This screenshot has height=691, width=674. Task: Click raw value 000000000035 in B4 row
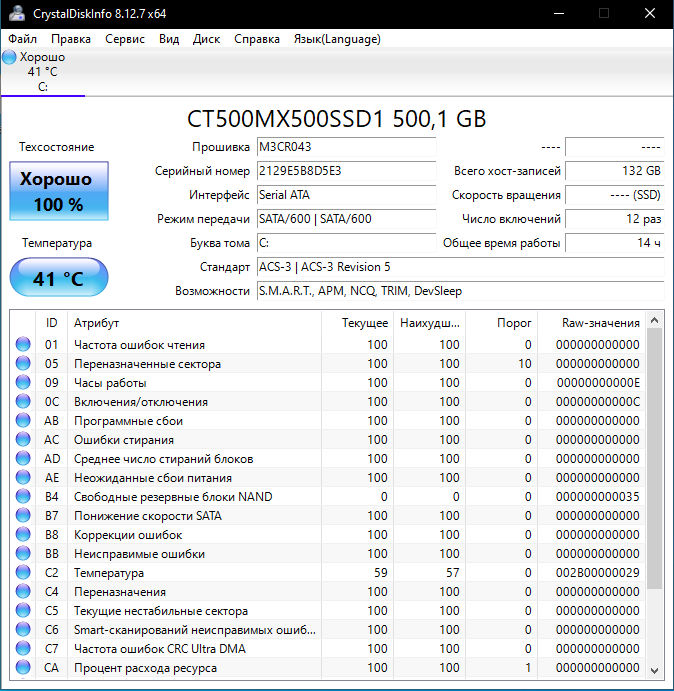(x=597, y=497)
